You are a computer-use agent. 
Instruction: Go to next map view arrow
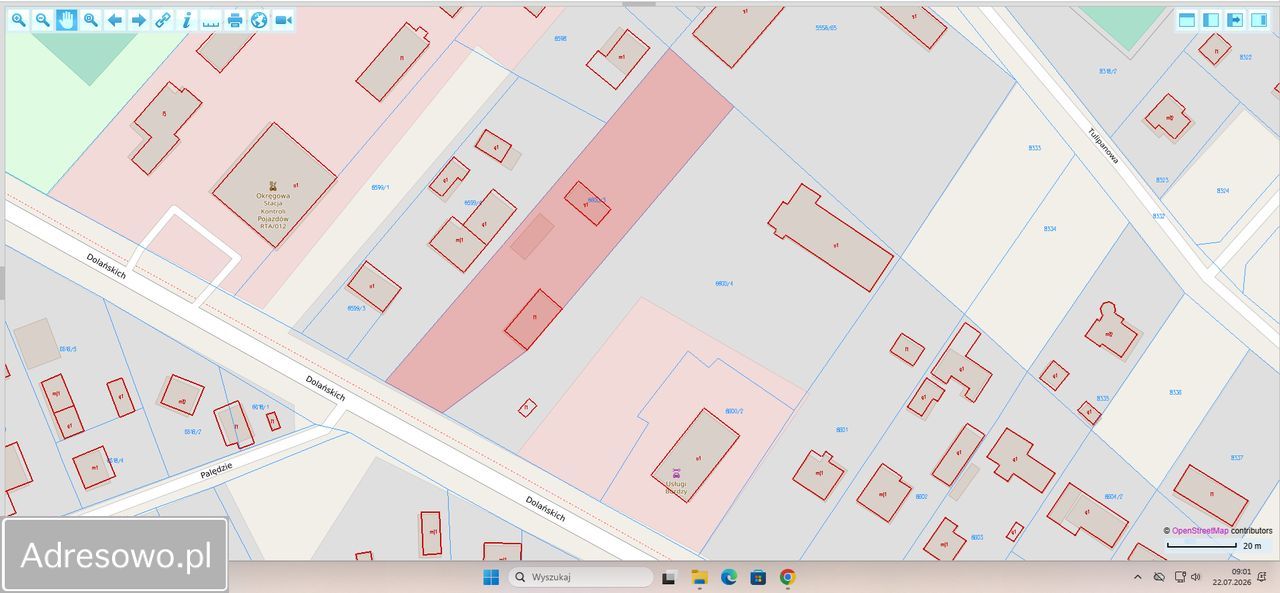pos(139,20)
